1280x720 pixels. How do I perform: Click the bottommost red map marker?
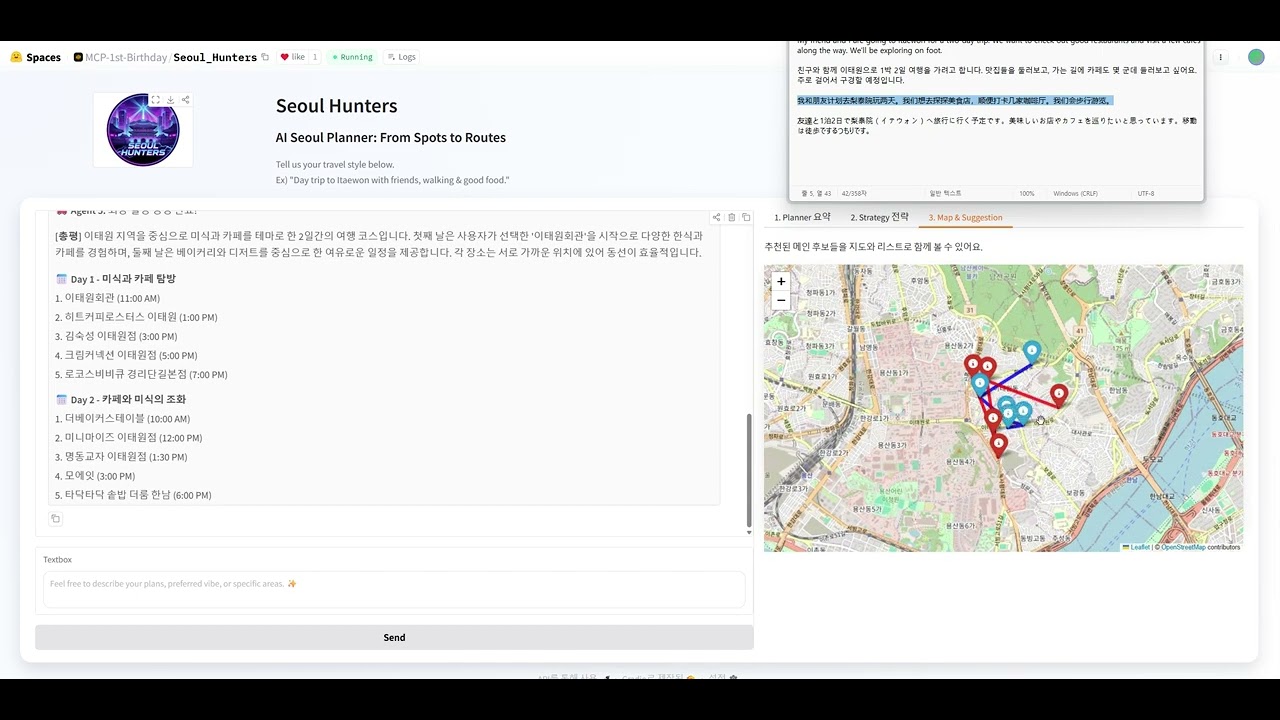tap(998, 446)
